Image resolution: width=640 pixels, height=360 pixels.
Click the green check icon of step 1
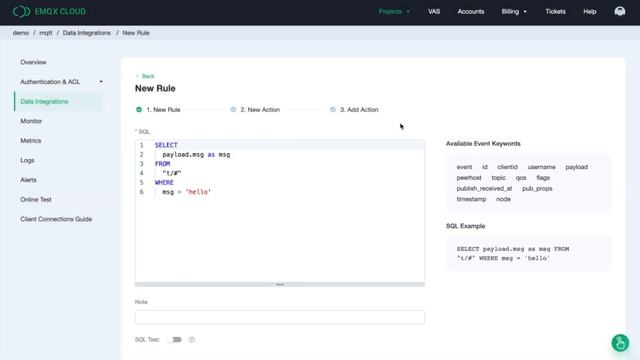139,109
